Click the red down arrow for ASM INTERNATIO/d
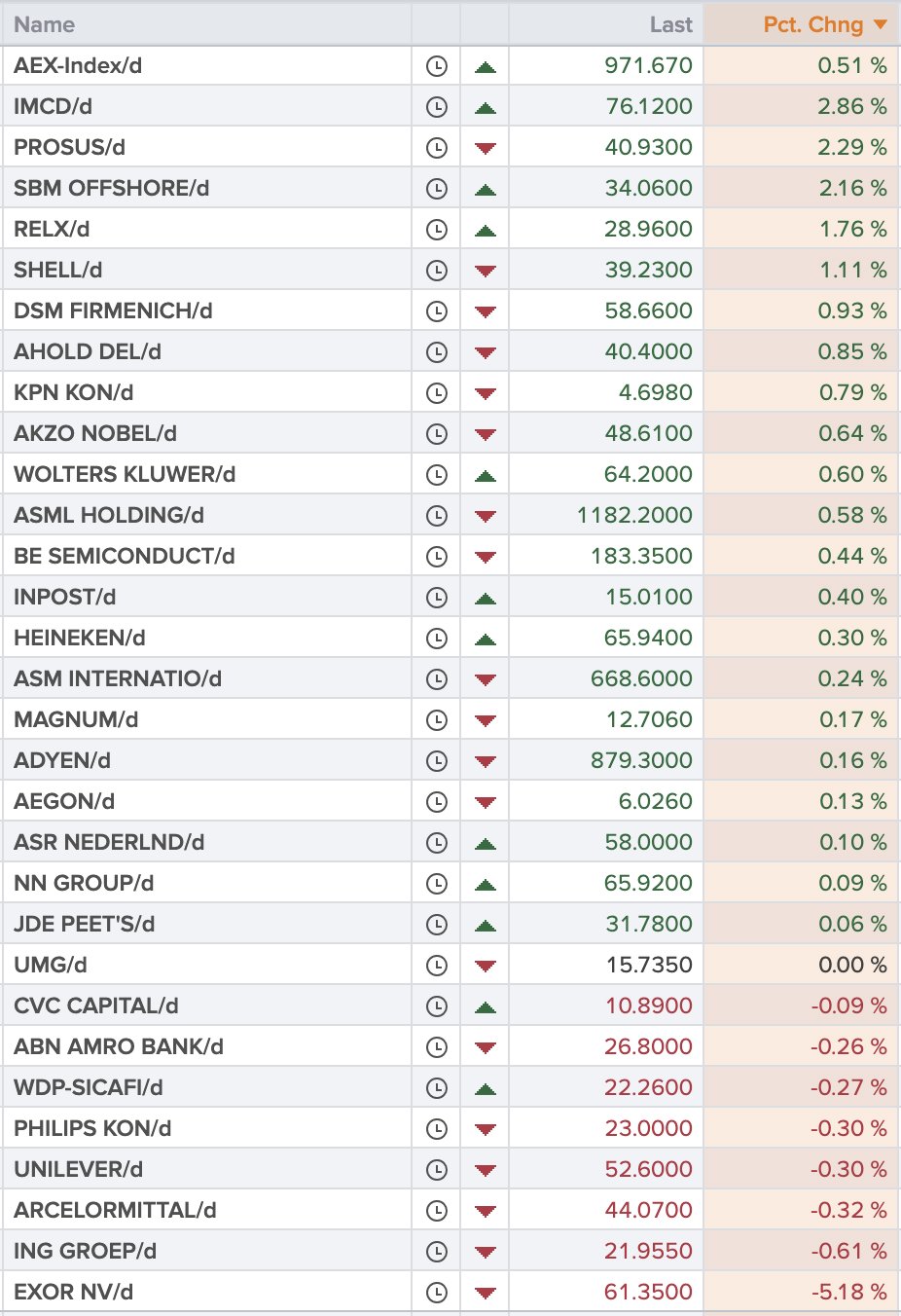This screenshot has height=1316, width=901. pos(486,680)
